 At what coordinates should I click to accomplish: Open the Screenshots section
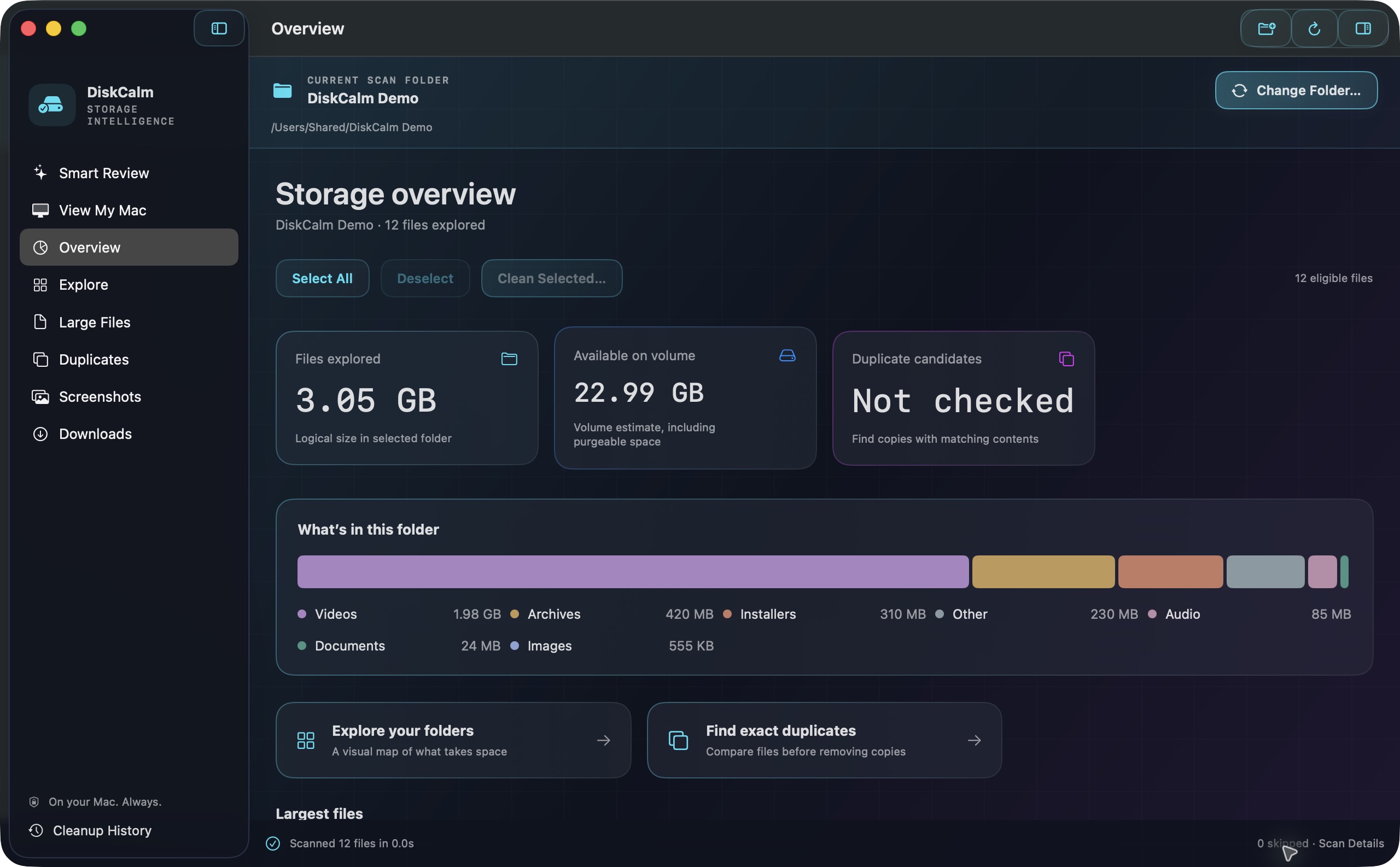(129, 396)
